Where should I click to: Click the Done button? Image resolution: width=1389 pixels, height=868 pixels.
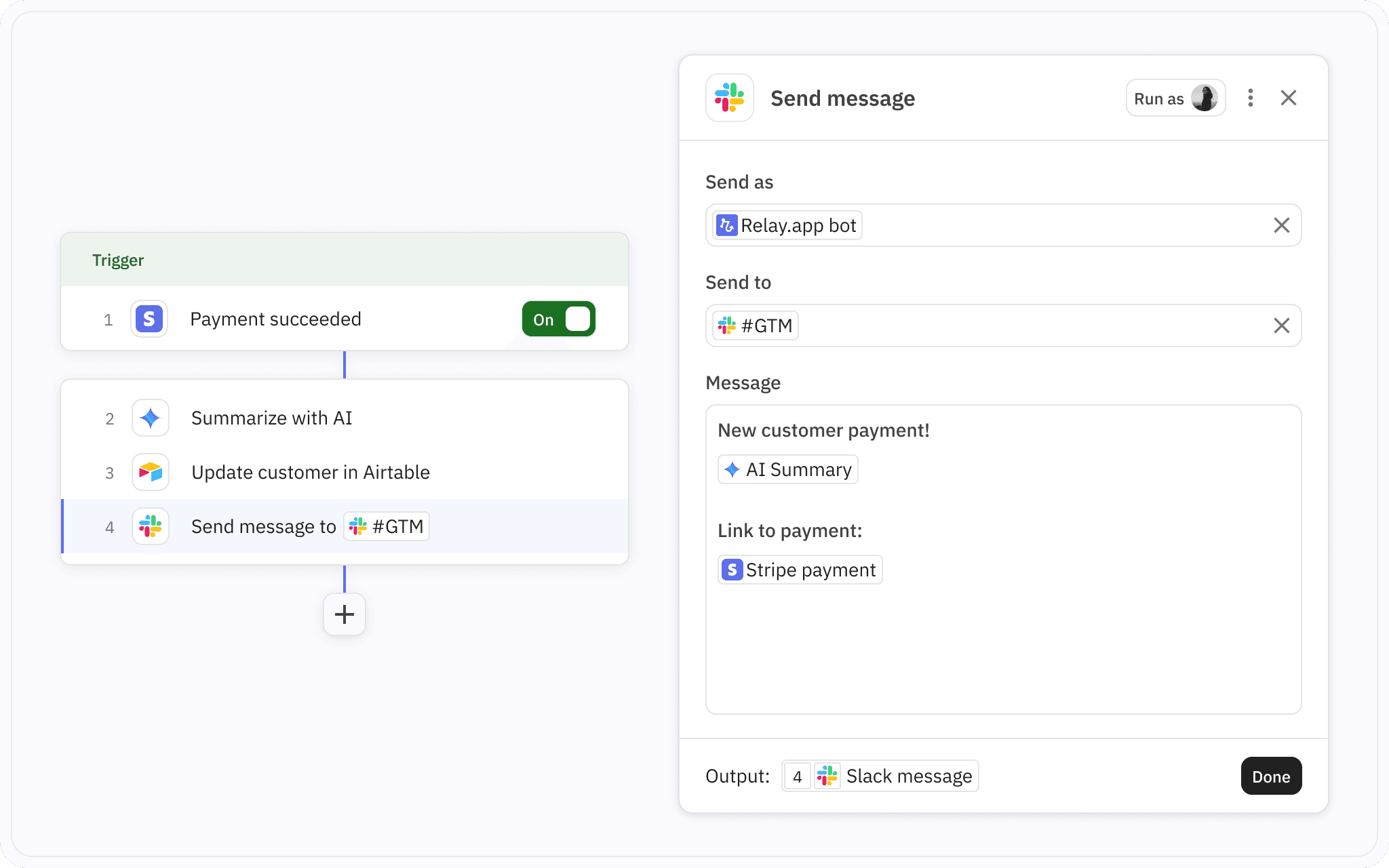coord(1270,776)
